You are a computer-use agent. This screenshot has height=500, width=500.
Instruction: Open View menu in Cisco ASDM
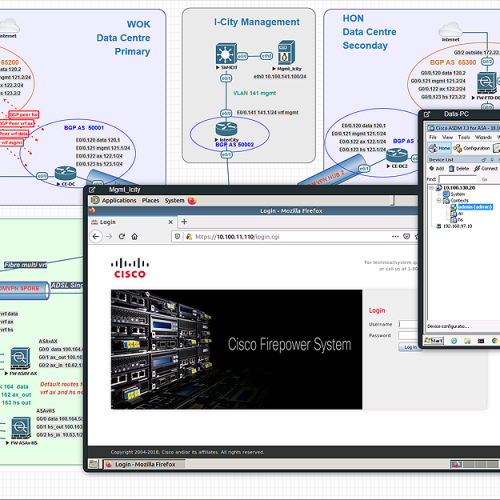447,137
